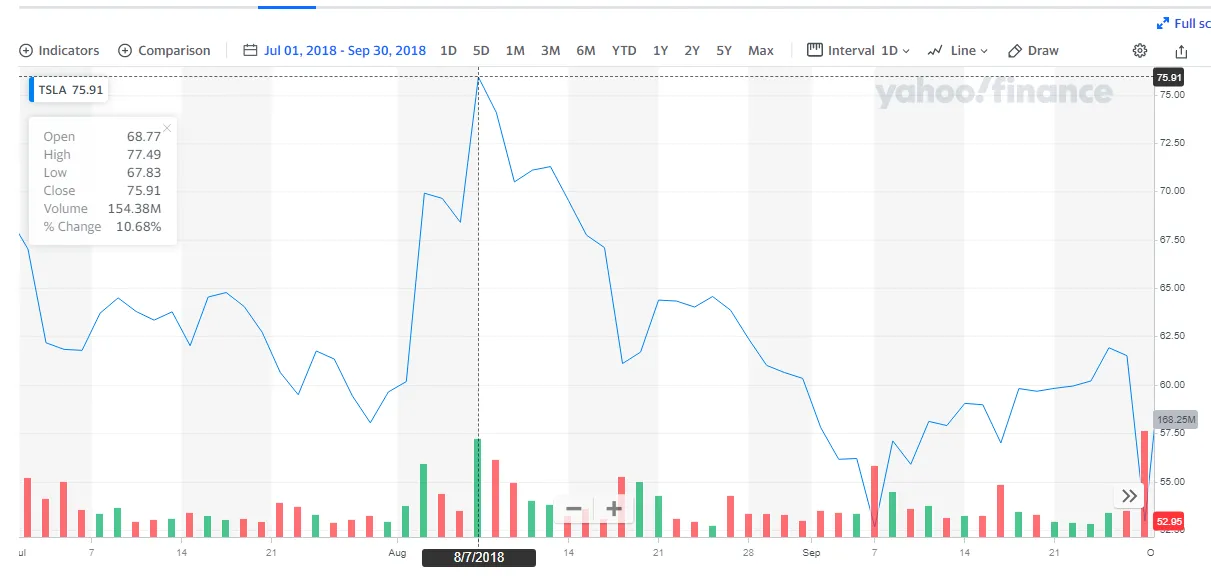Click the pencil icon next to Draw
1211x576 pixels.
coord(1015,51)
